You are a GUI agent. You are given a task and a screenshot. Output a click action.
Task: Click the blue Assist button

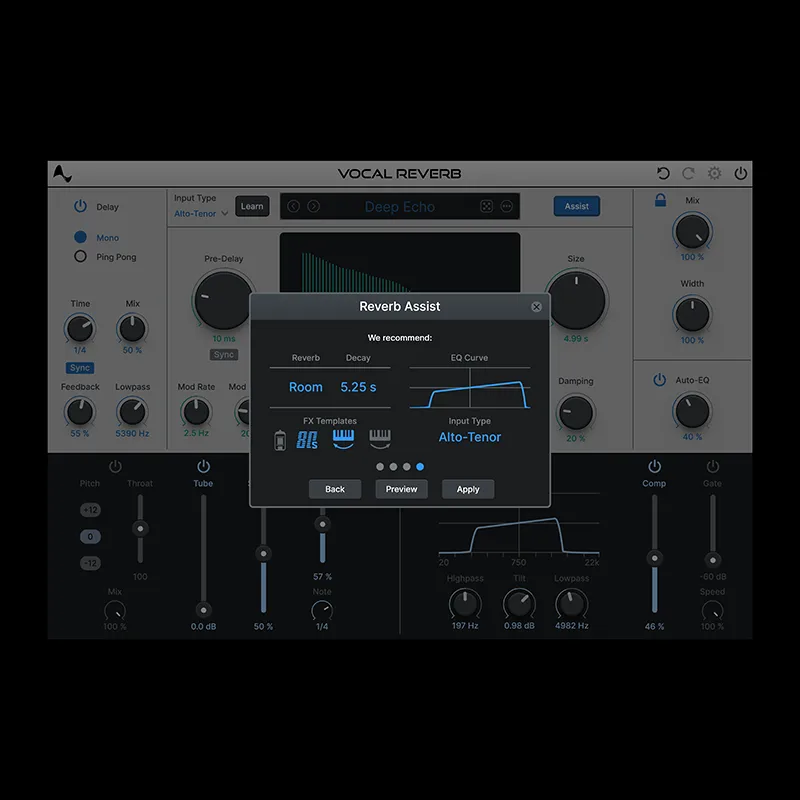(577, 206)
